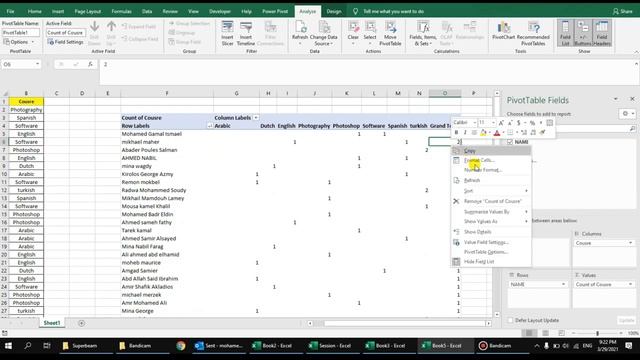This screenshot has width=640, height=360.
Task: Click the Refresh icon in Data group
Action: pyautogui.click(x=300, y=27)
